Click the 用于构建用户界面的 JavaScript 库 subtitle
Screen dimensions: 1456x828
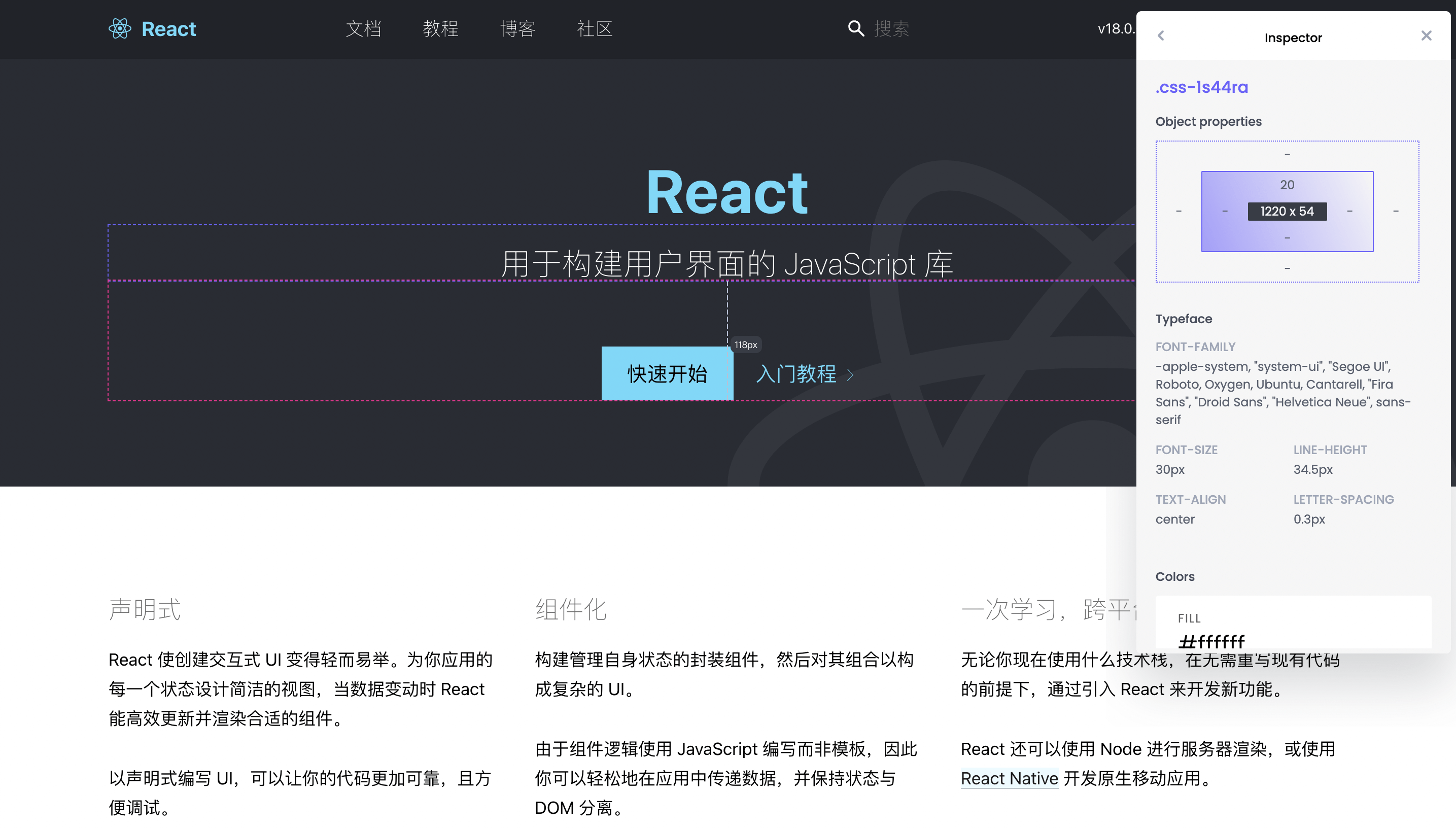coord(727,264)
